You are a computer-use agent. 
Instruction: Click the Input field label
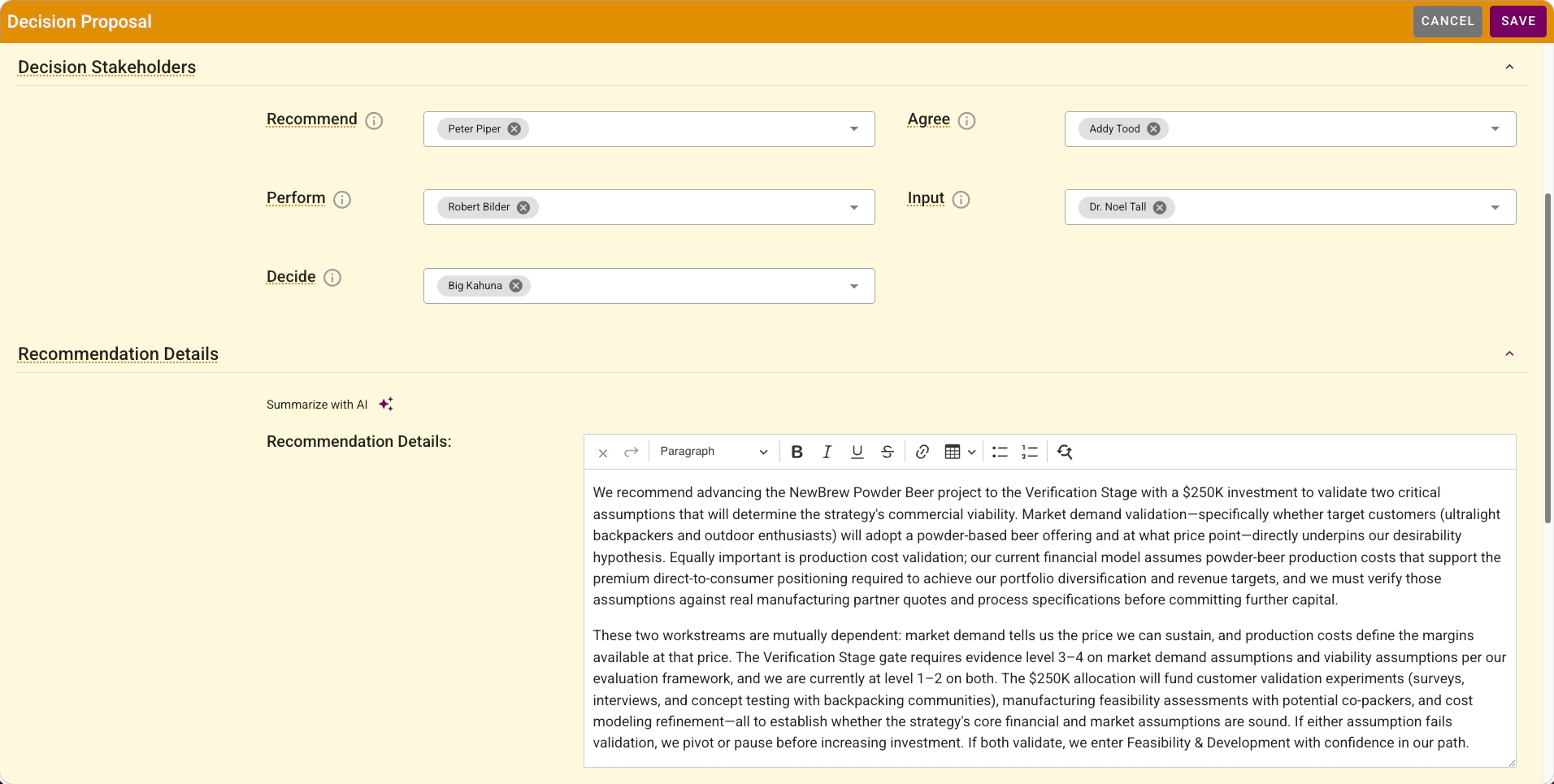[926, 198]
